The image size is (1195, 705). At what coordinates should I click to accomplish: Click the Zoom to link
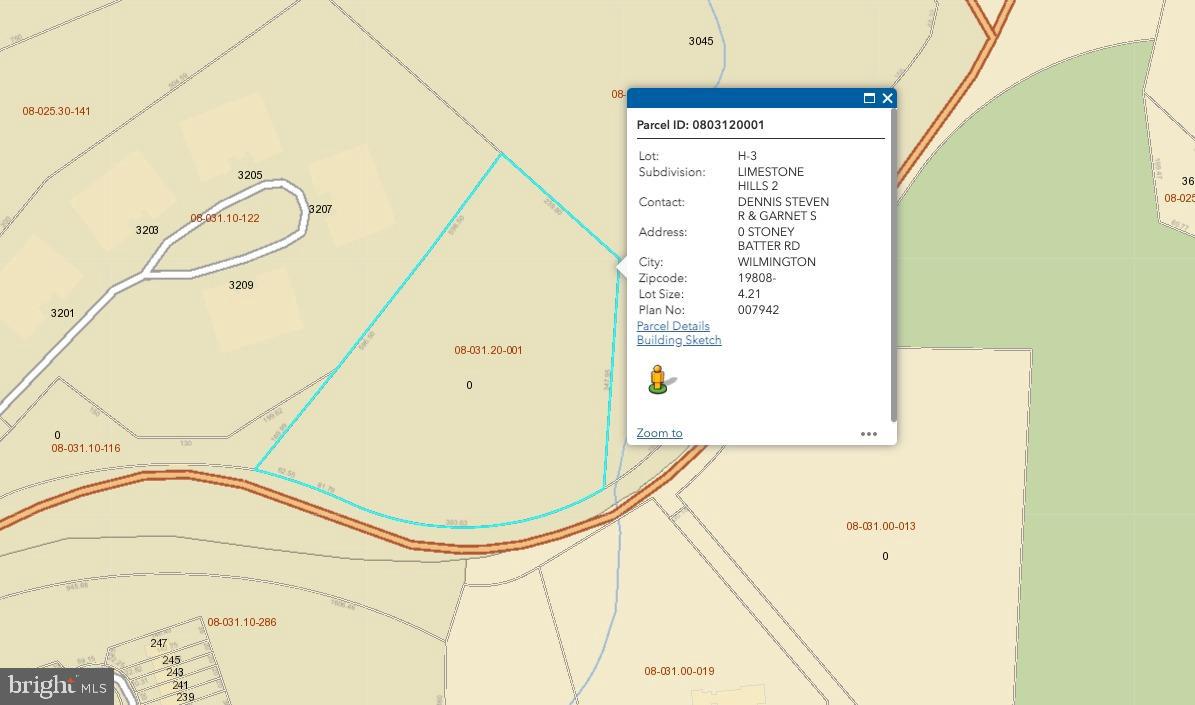pyautogui.click(x=659, y=433)
